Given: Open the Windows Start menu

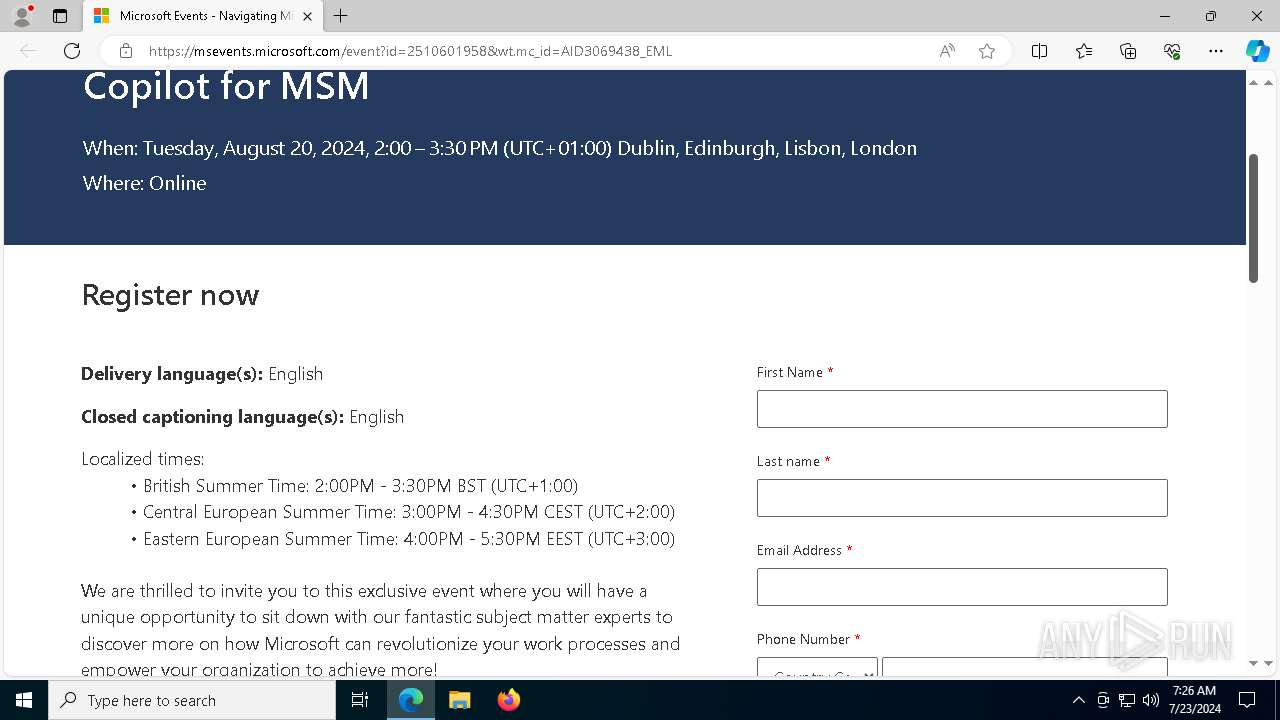Looking at the screenshot, I should (x=24, y=700).
